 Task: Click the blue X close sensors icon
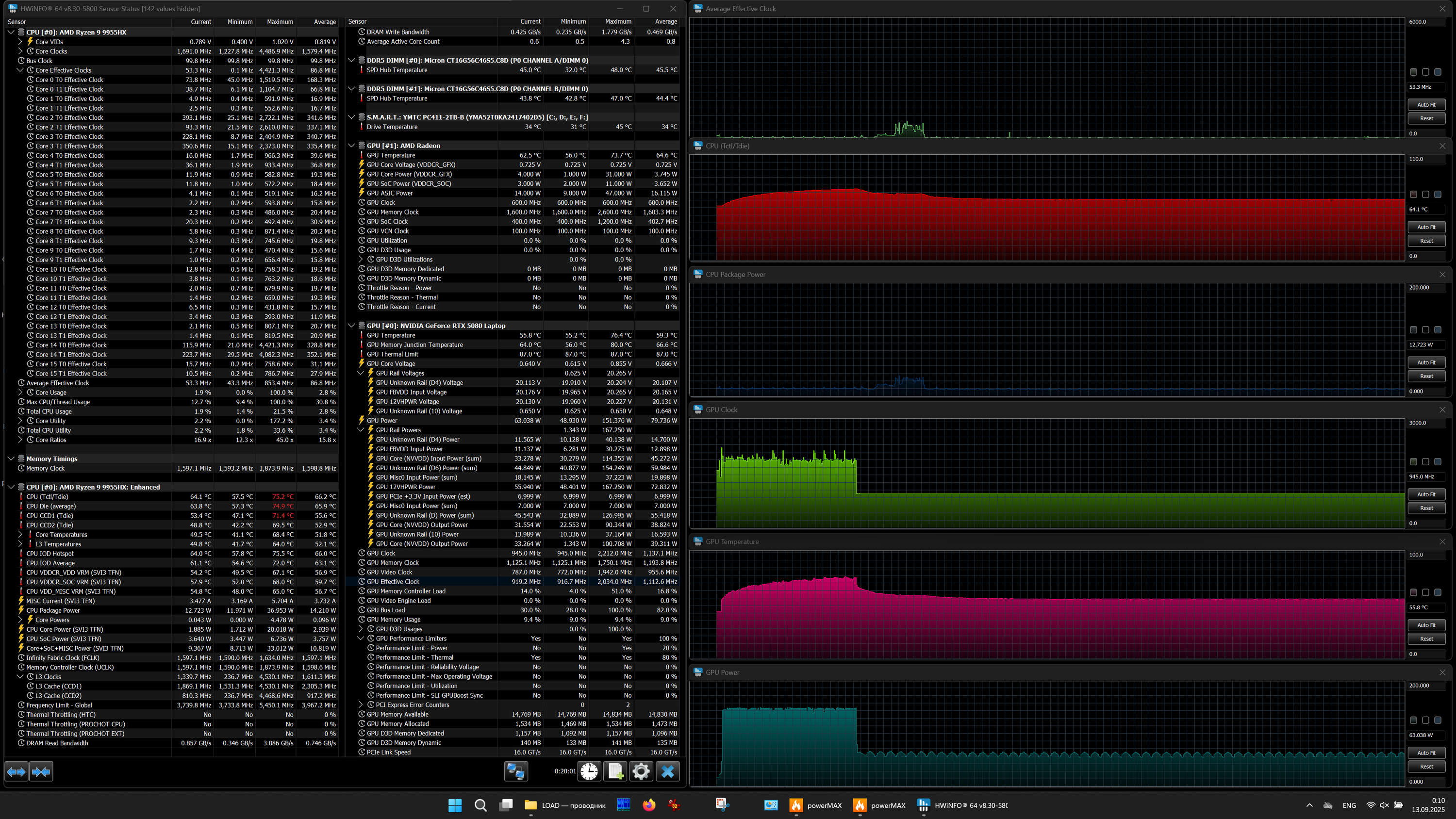(667, 771)
